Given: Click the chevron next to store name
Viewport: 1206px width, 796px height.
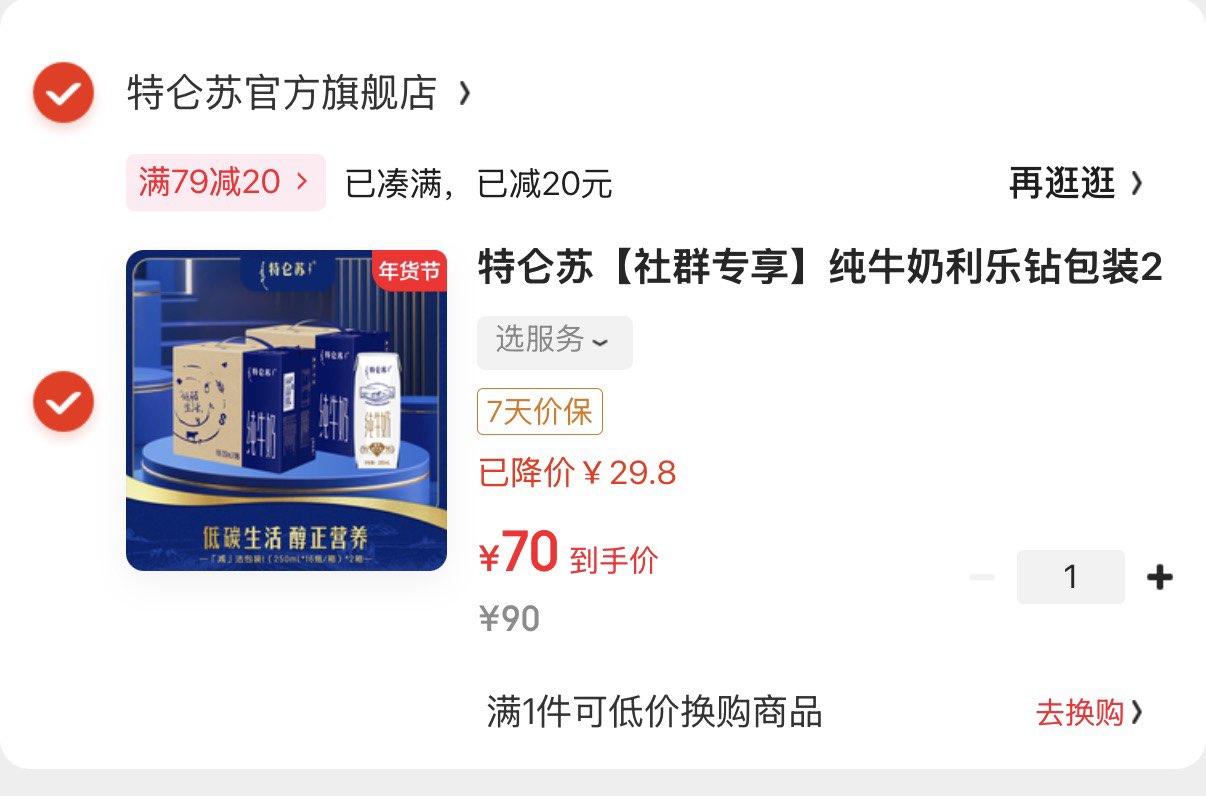Looking at the screenshot, I should point(463,94).
